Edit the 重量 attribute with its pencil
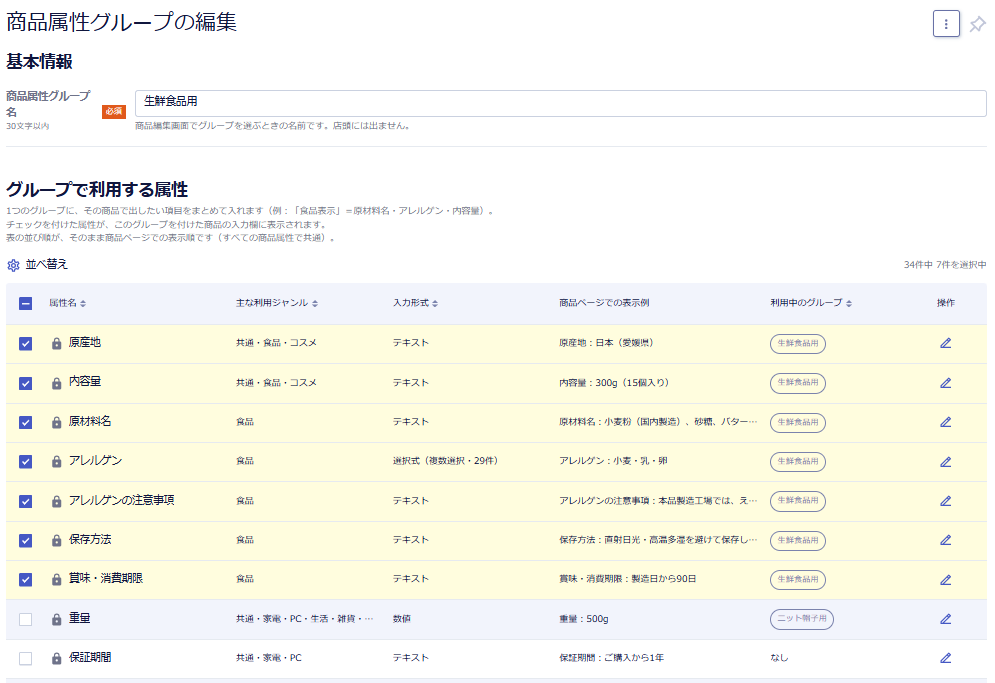The width and height of the screenshot is (995, 683). coord(946,619)
